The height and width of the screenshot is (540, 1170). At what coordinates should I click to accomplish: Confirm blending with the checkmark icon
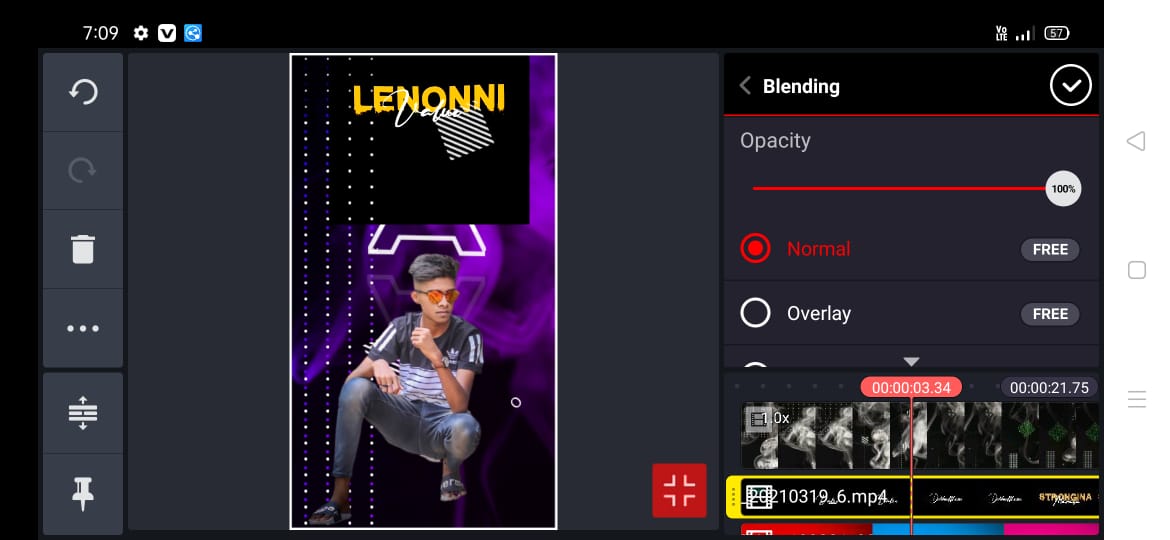click(1071, 86)
